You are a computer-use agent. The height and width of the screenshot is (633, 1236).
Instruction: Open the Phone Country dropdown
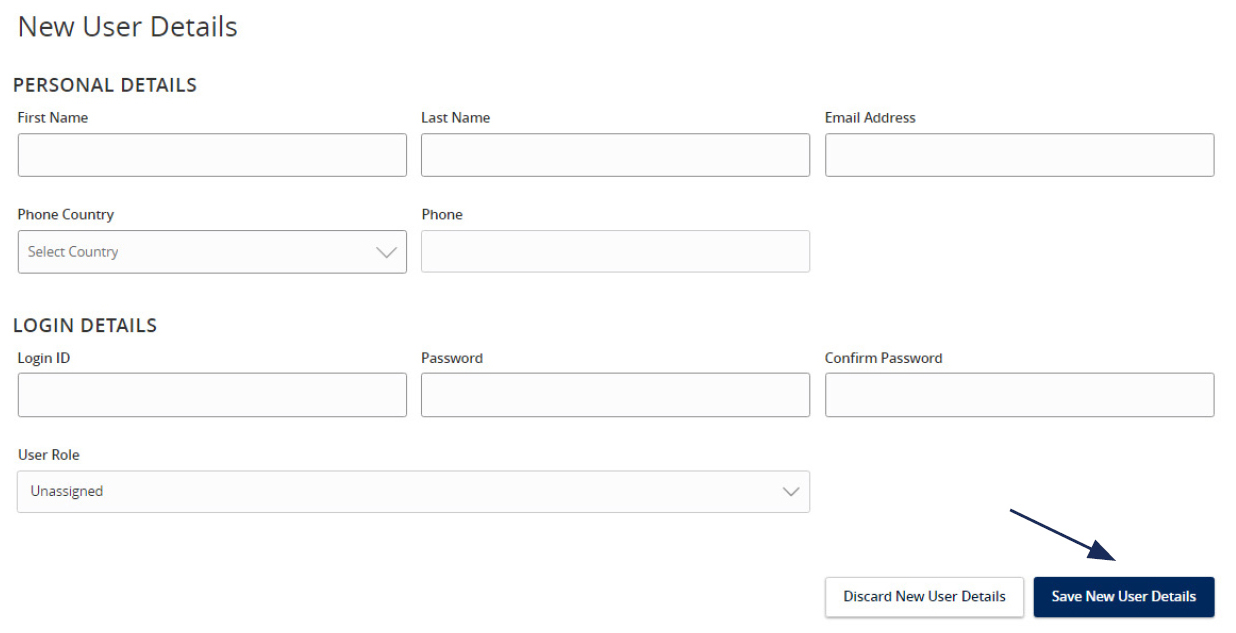click(212, 251)
